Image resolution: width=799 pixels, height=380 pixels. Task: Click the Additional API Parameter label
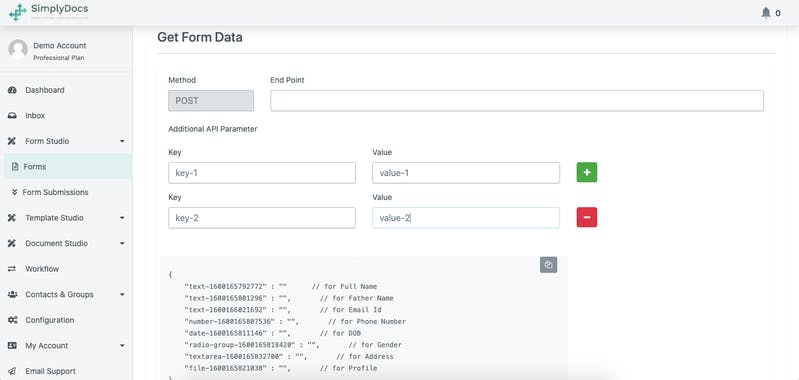[212, 129]
